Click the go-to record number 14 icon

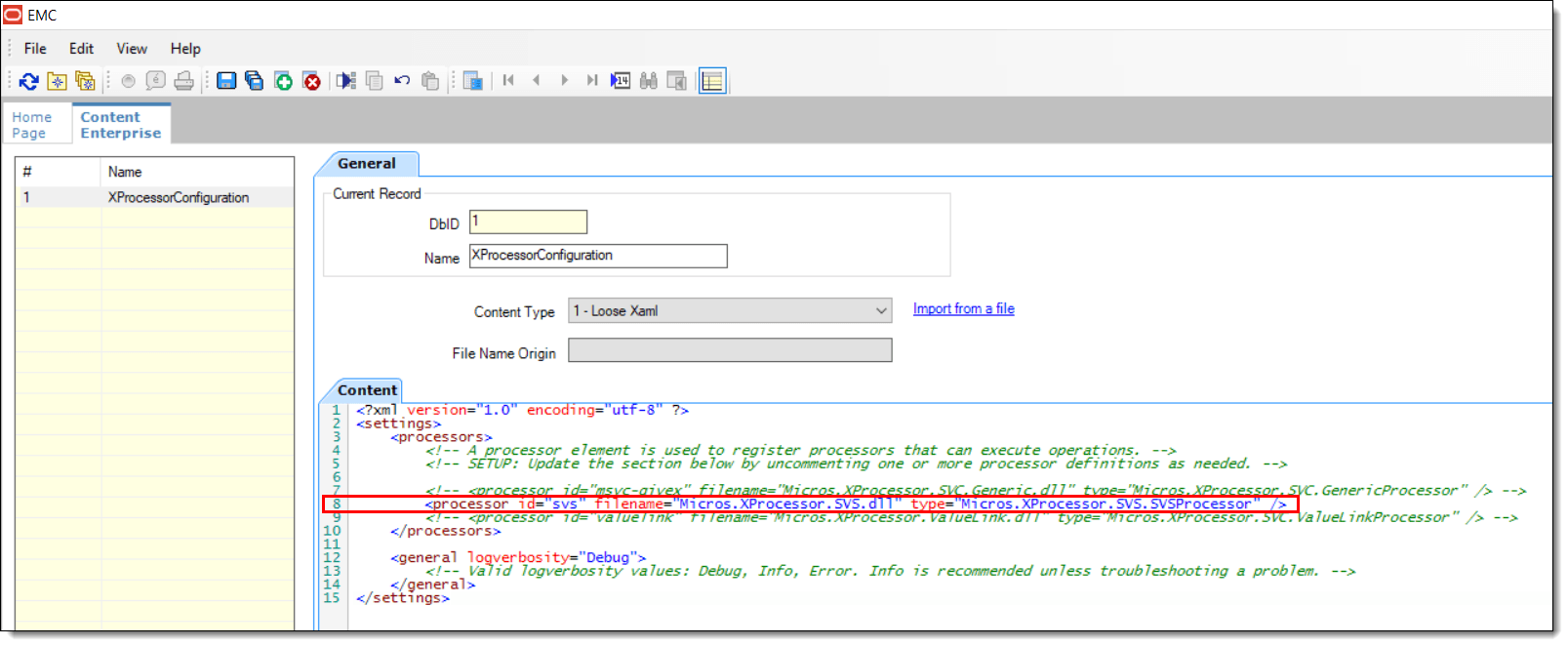pyautogui.click(x=621, y=81)
